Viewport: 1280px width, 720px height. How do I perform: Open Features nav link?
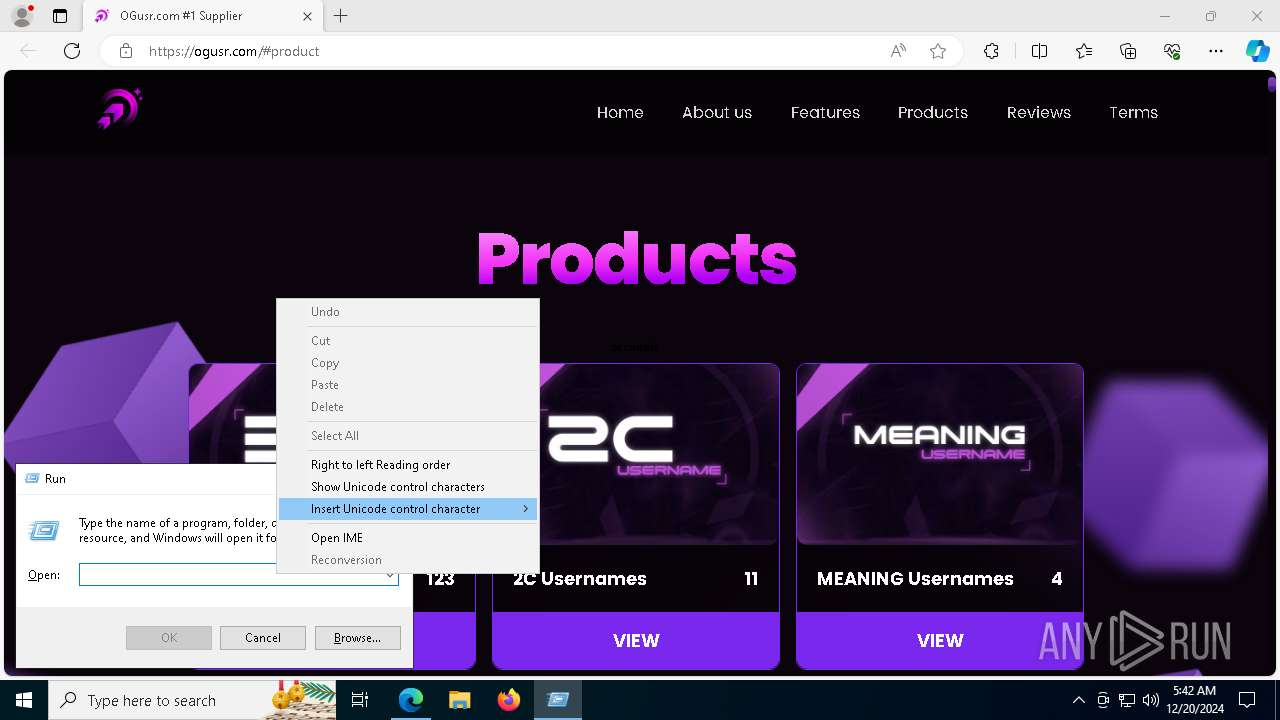pos(825,112)
